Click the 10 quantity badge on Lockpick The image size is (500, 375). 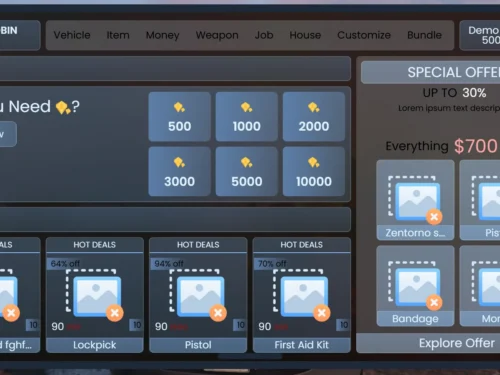137,325
